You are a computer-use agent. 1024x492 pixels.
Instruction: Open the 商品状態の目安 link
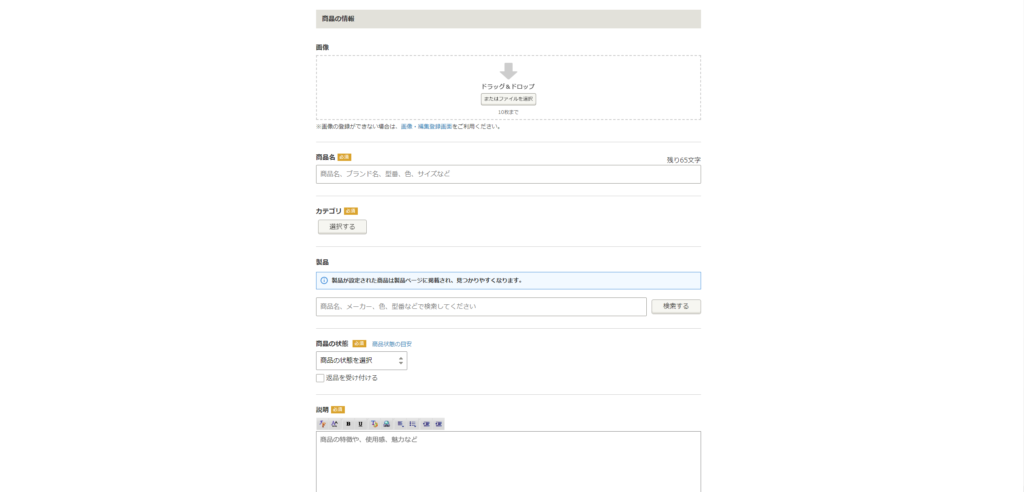(392, 344)
